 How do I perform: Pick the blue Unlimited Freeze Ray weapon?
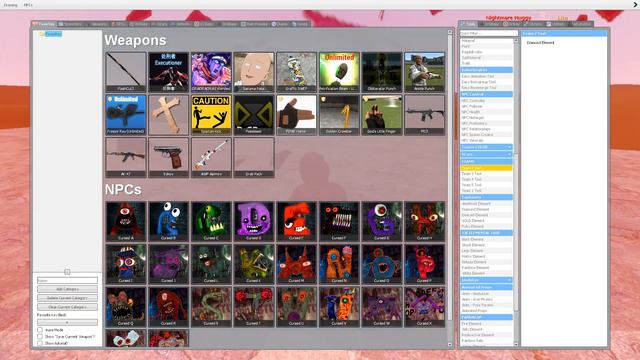click(126, 115)
